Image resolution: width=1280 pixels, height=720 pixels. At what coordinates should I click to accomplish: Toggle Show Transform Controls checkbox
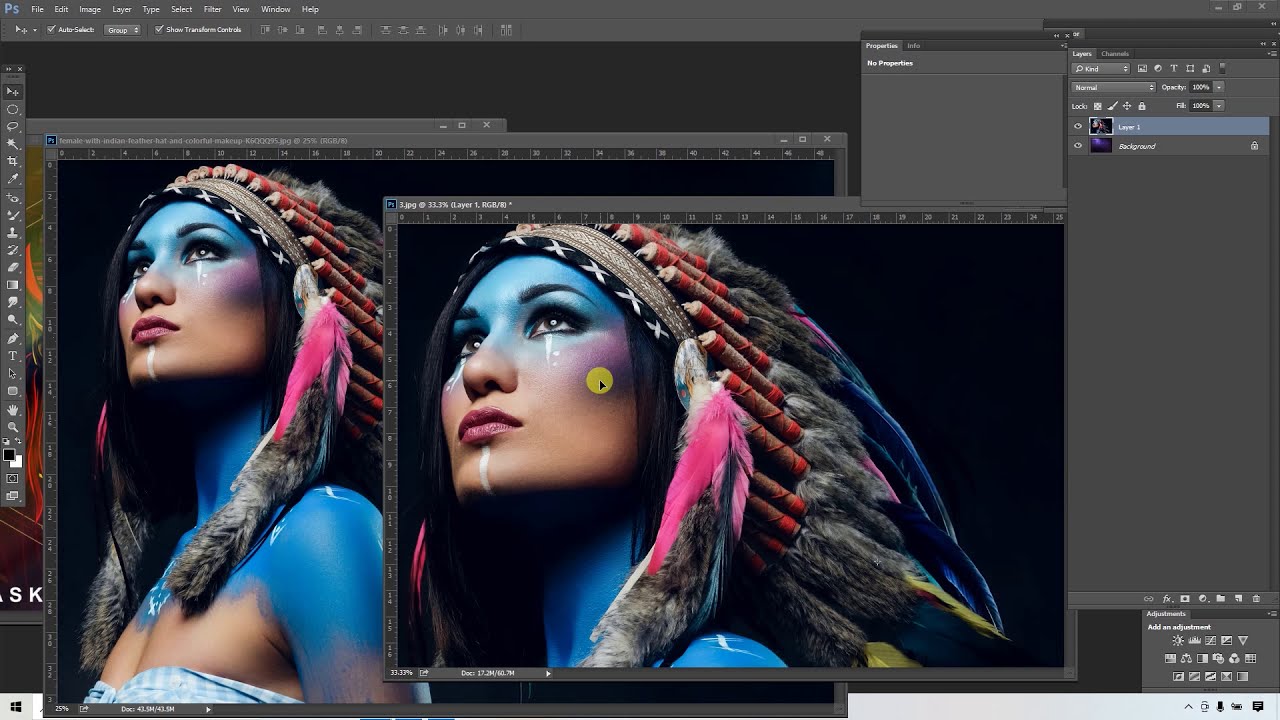coord(159,30)
